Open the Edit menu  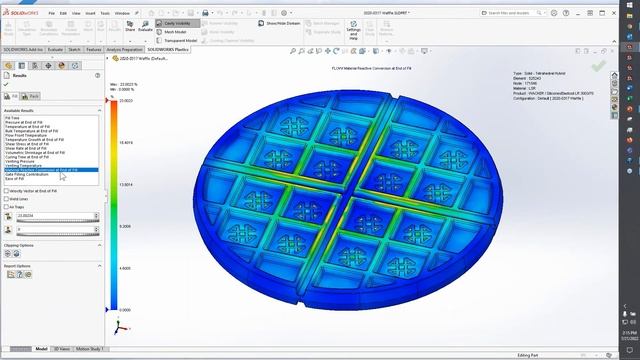[x=63, y=13]
